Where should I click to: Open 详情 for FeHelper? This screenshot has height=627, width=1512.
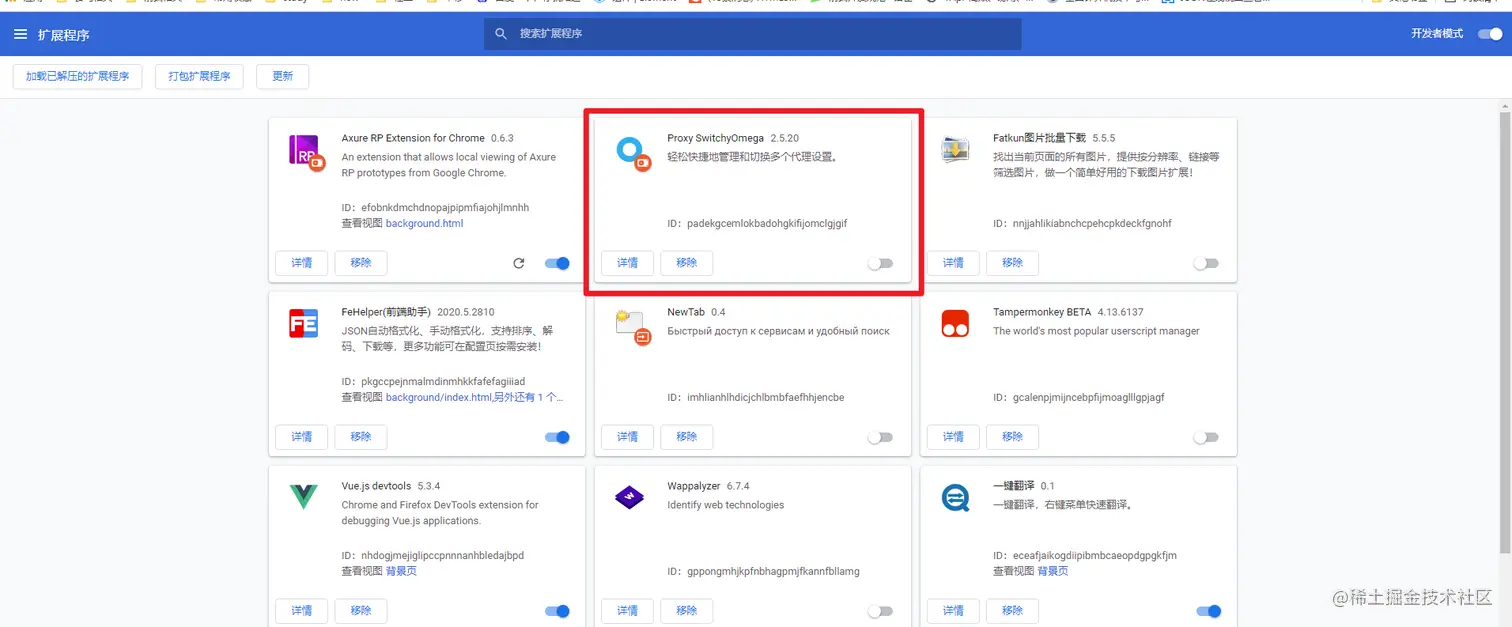pos(301,437)
